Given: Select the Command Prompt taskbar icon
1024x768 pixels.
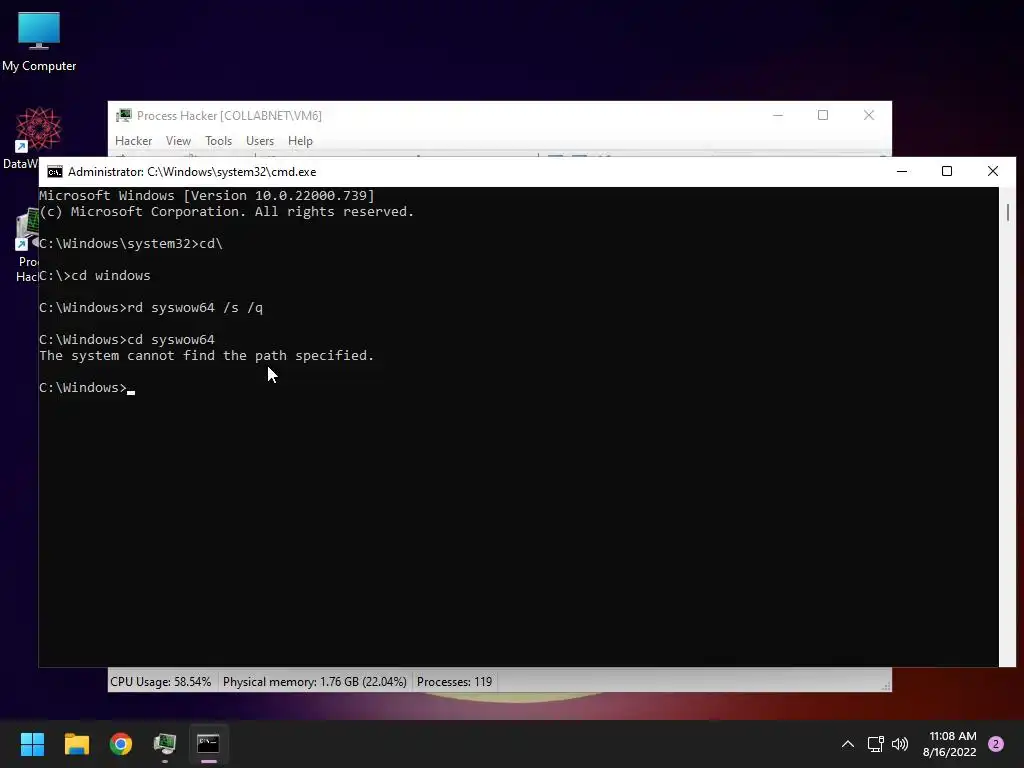Looking at the screenshot, I should 208,744.
